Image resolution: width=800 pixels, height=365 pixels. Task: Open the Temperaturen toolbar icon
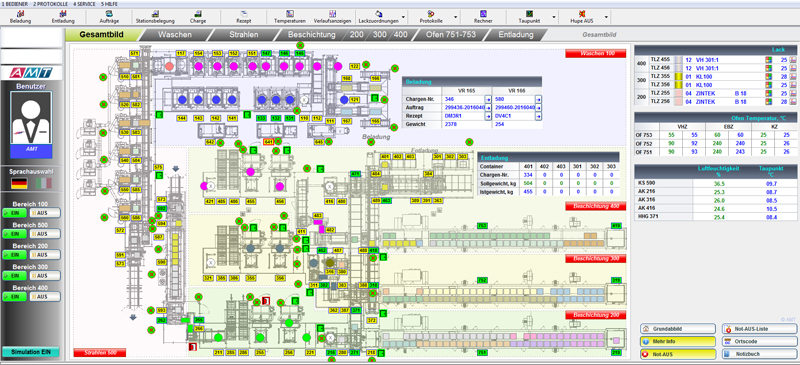pyautogui.click(x=290, y=17)
